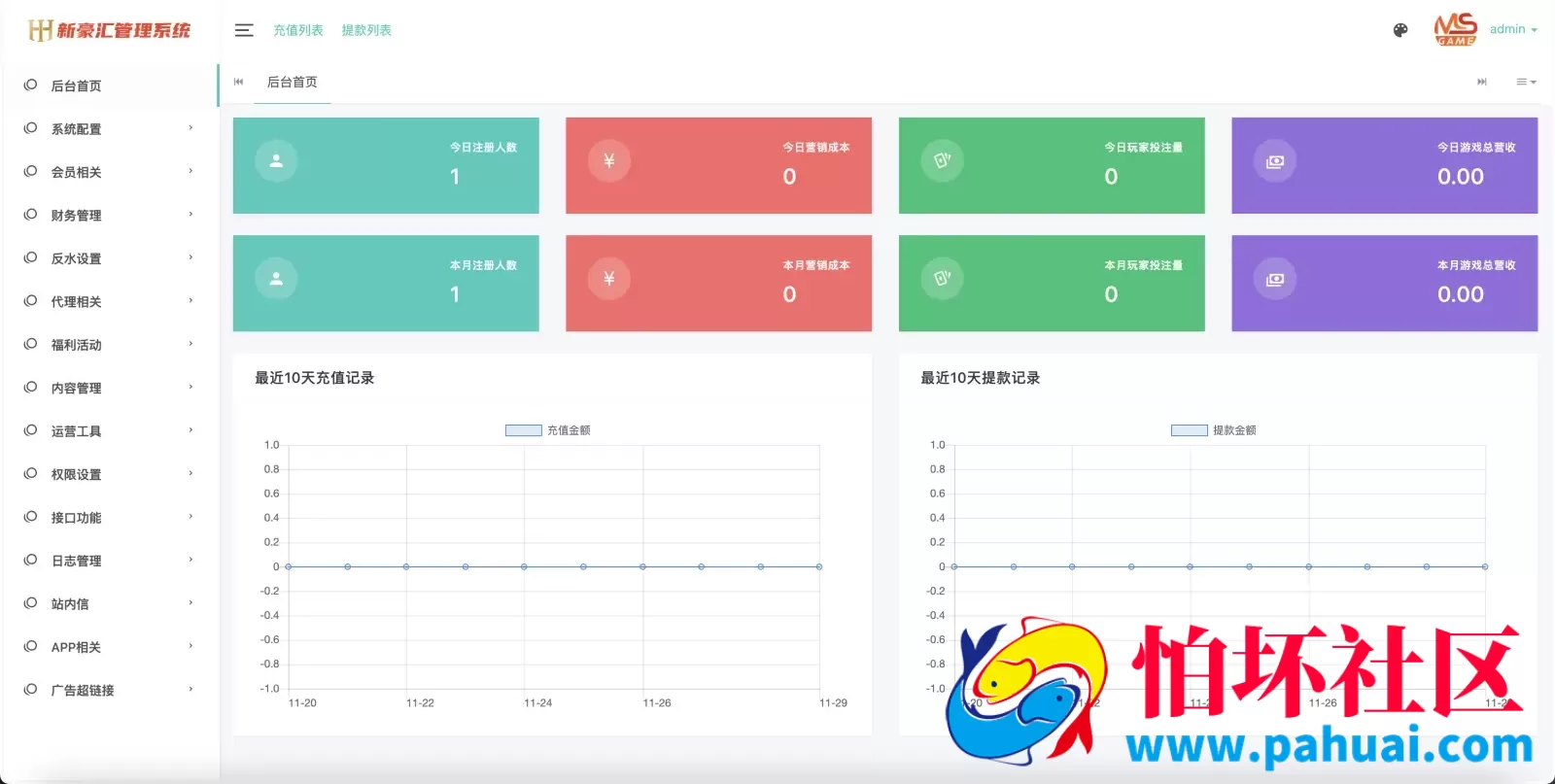This screenshot has height=784, width=1555.
Task: Select the 后台首页 tab
Action: [292, 83]
